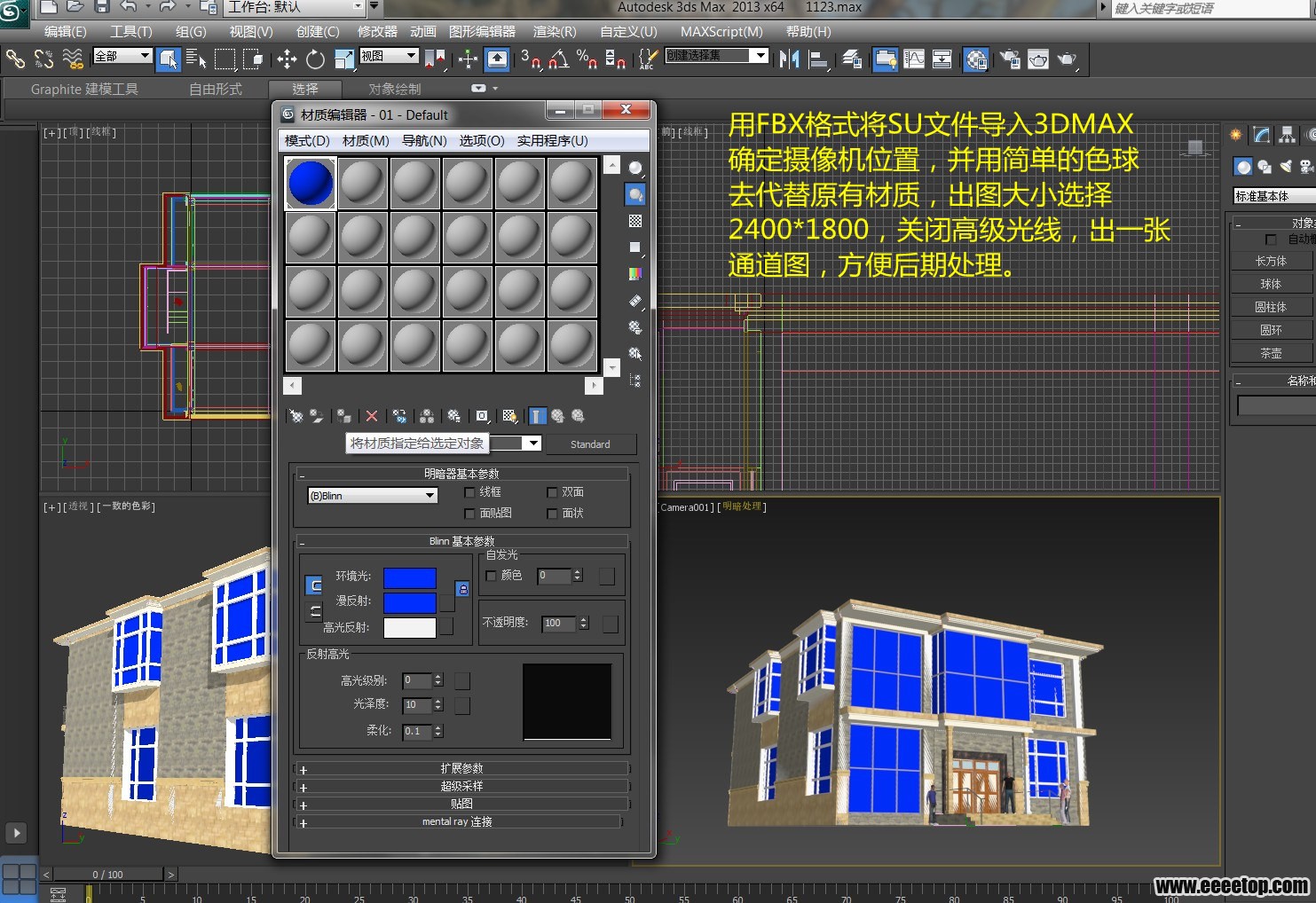Screen dimensions: 1316x903
Task: Open Select by Name list icon
Action: pos(196,59)
